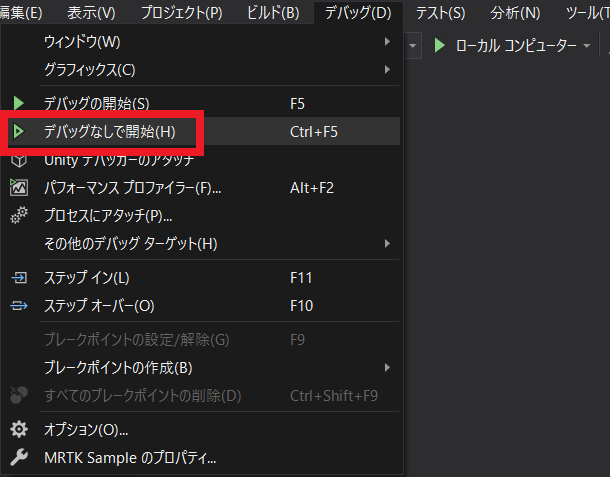Open the プロジェクト(P) menu
The image size is (610, 477).
[x=182, y=13]
